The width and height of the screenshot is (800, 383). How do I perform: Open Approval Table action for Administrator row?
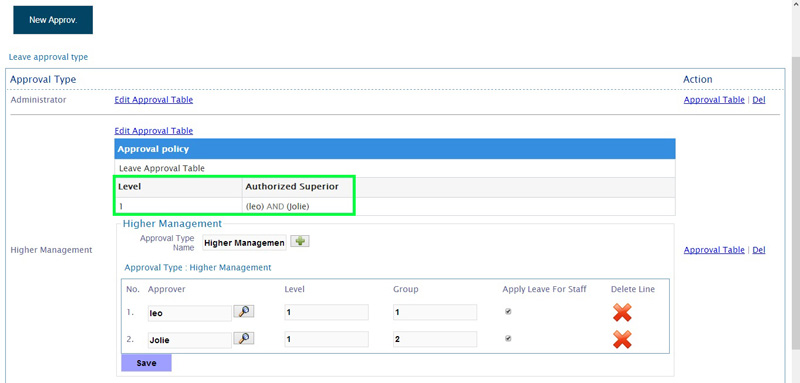(x=714, y=100)
